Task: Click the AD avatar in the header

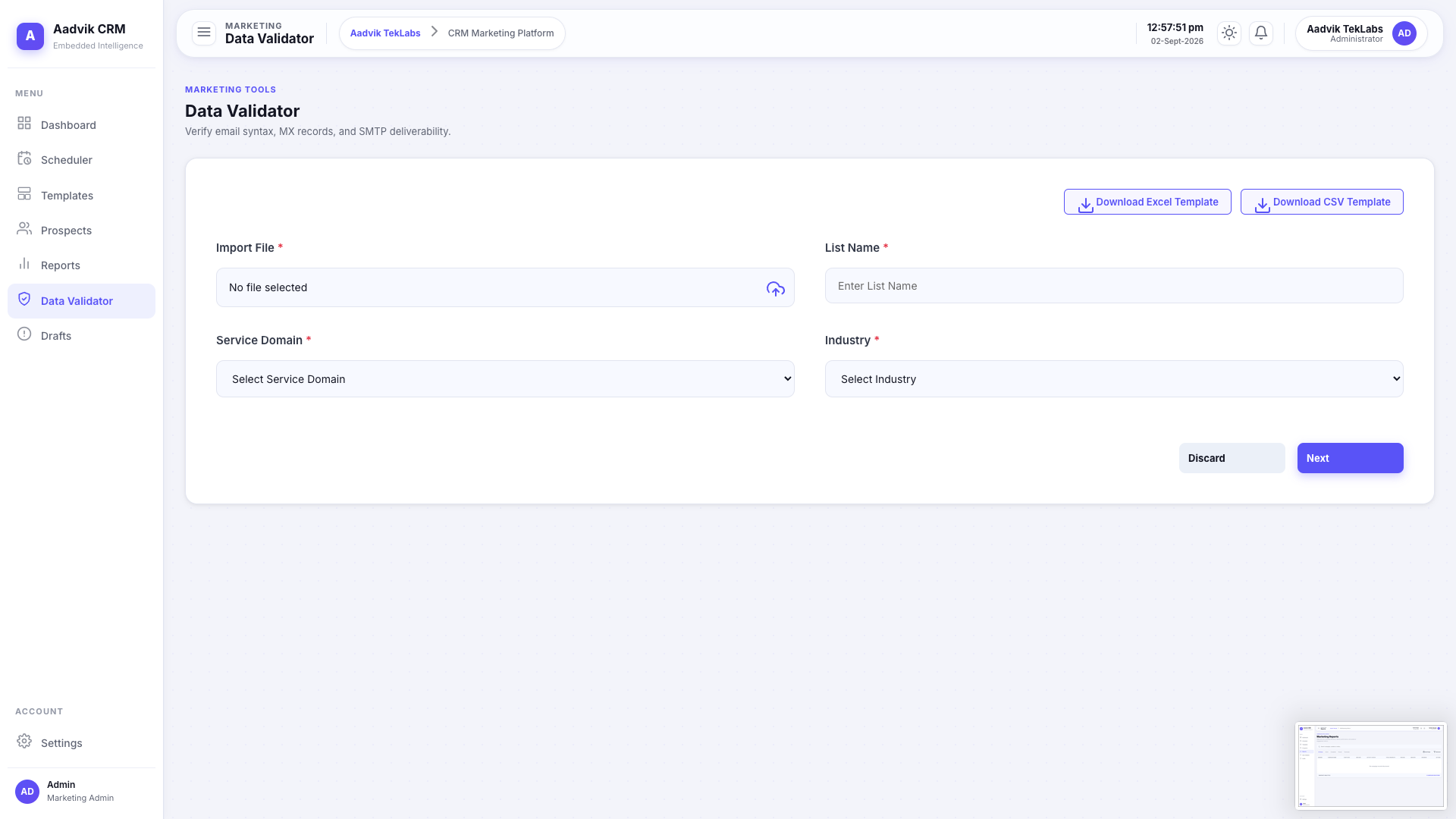Action: [1404, 33]
